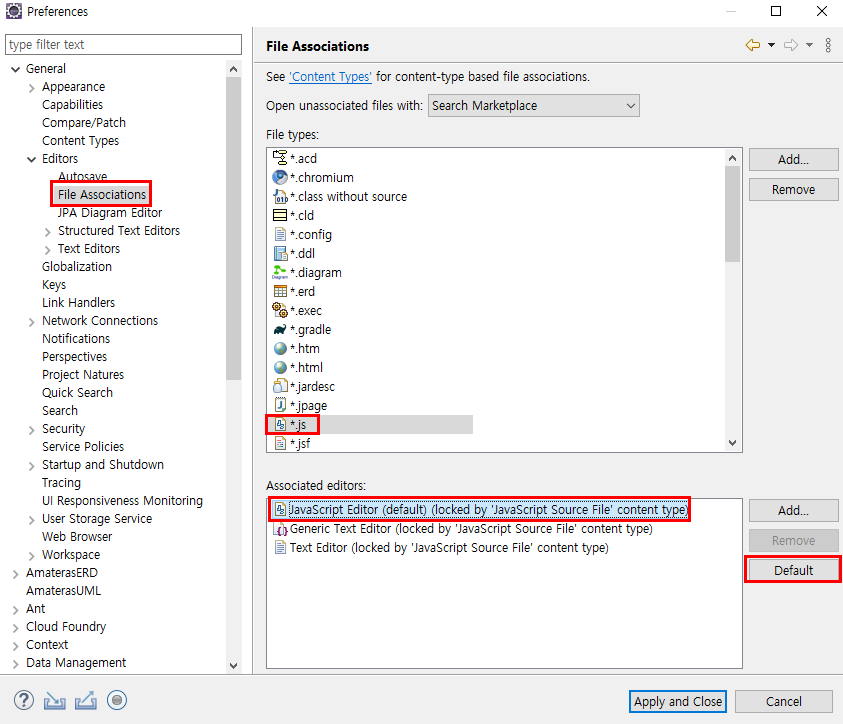Open the back history dropdown arrow

771,45
